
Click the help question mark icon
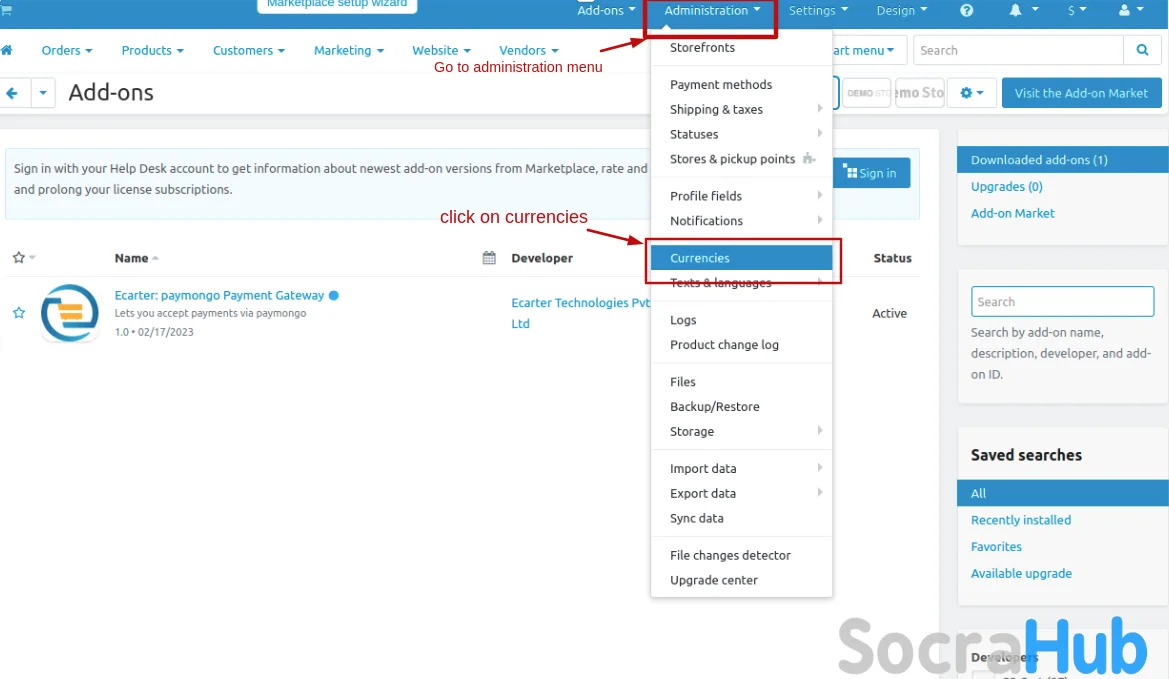[966, 10]
